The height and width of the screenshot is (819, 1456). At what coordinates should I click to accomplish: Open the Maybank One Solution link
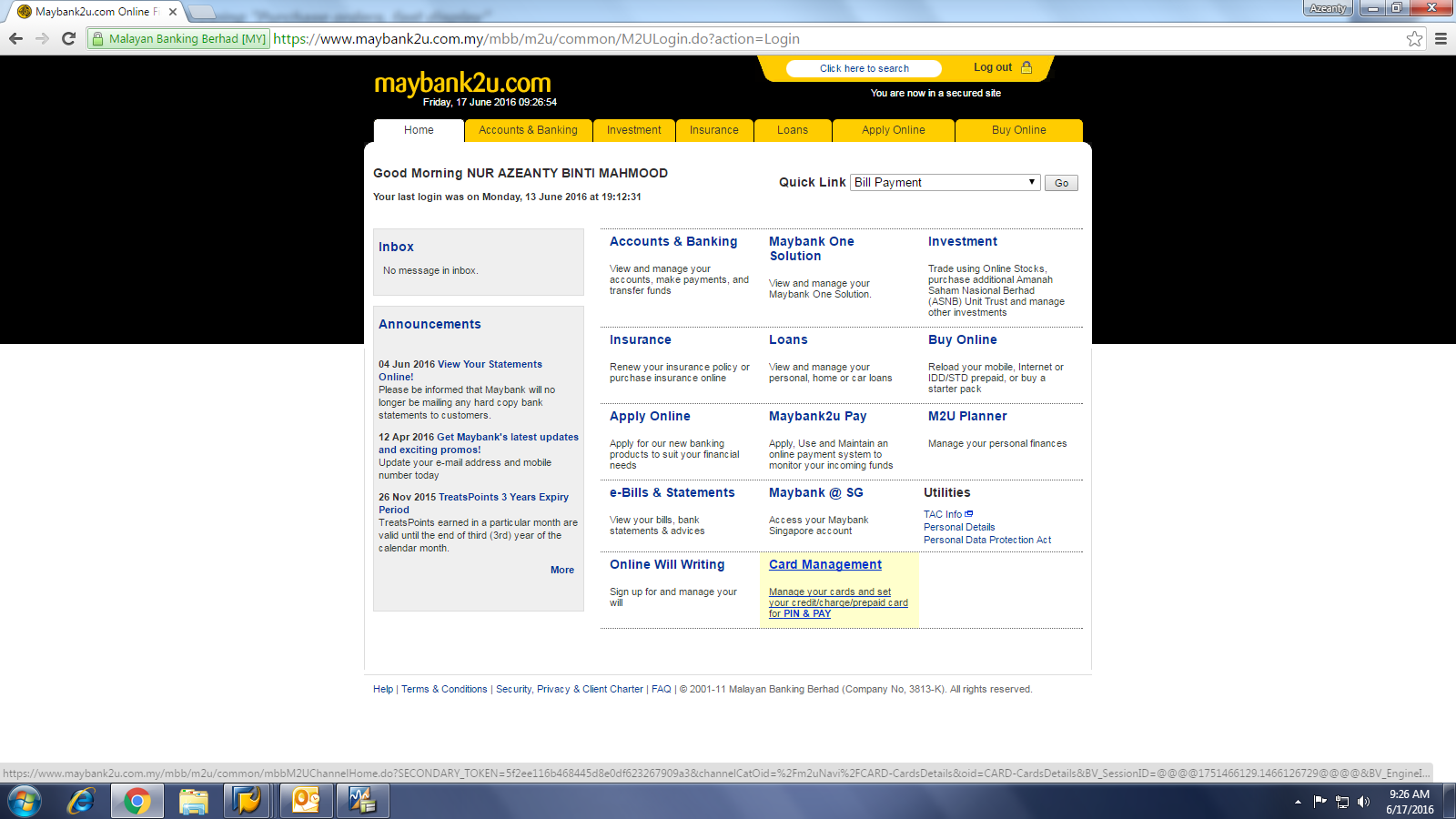[812, 248]
